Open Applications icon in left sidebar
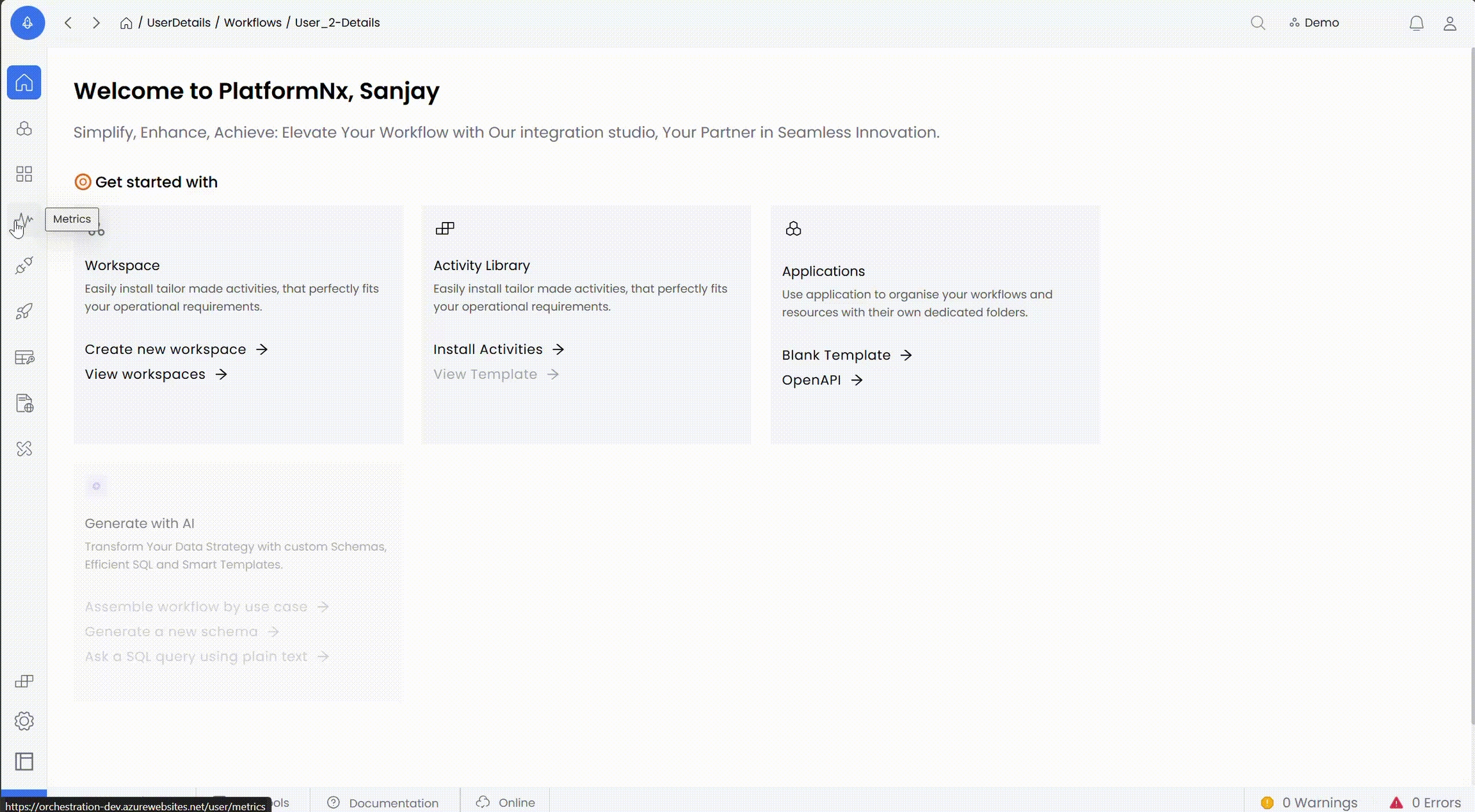The height and width of the screenshot is (812, 1475). 24,129
